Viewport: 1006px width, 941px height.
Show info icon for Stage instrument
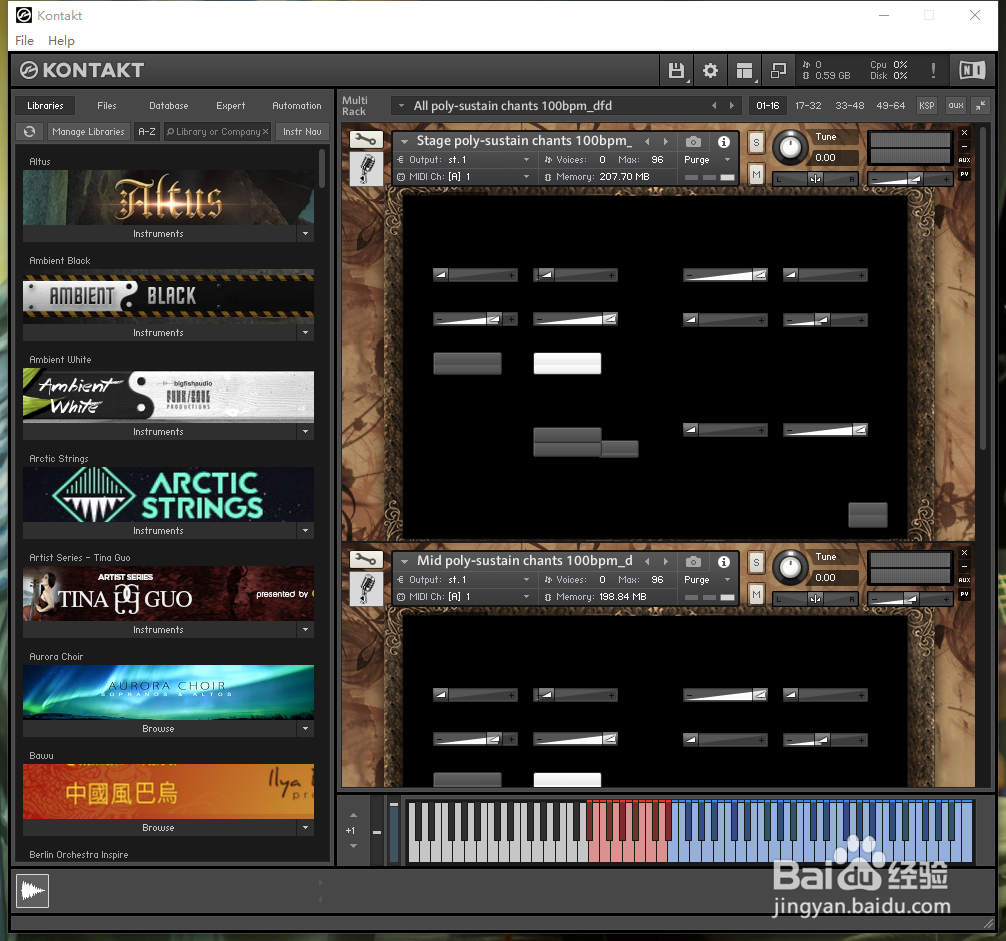click(x=724, y=142)
